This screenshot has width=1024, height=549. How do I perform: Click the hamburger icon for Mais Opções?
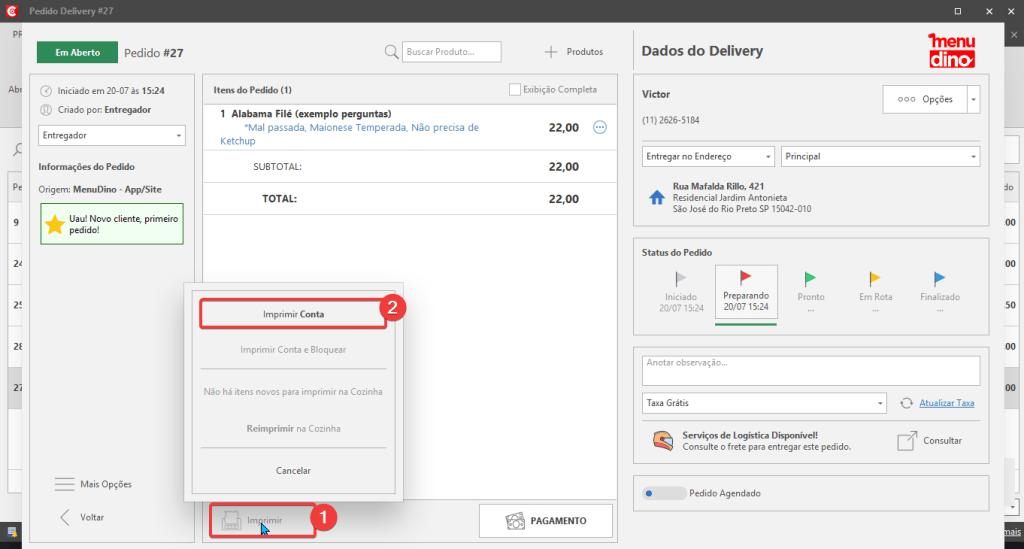click(x=64, y=484)
